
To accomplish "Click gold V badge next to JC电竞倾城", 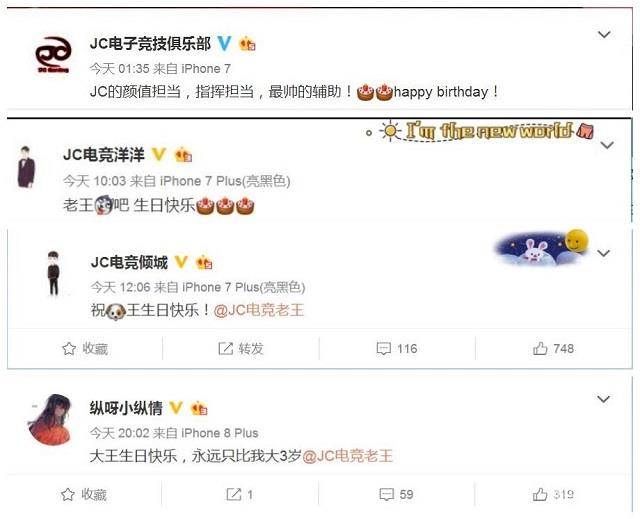I will pyautogui.click(x=181, y=262).
